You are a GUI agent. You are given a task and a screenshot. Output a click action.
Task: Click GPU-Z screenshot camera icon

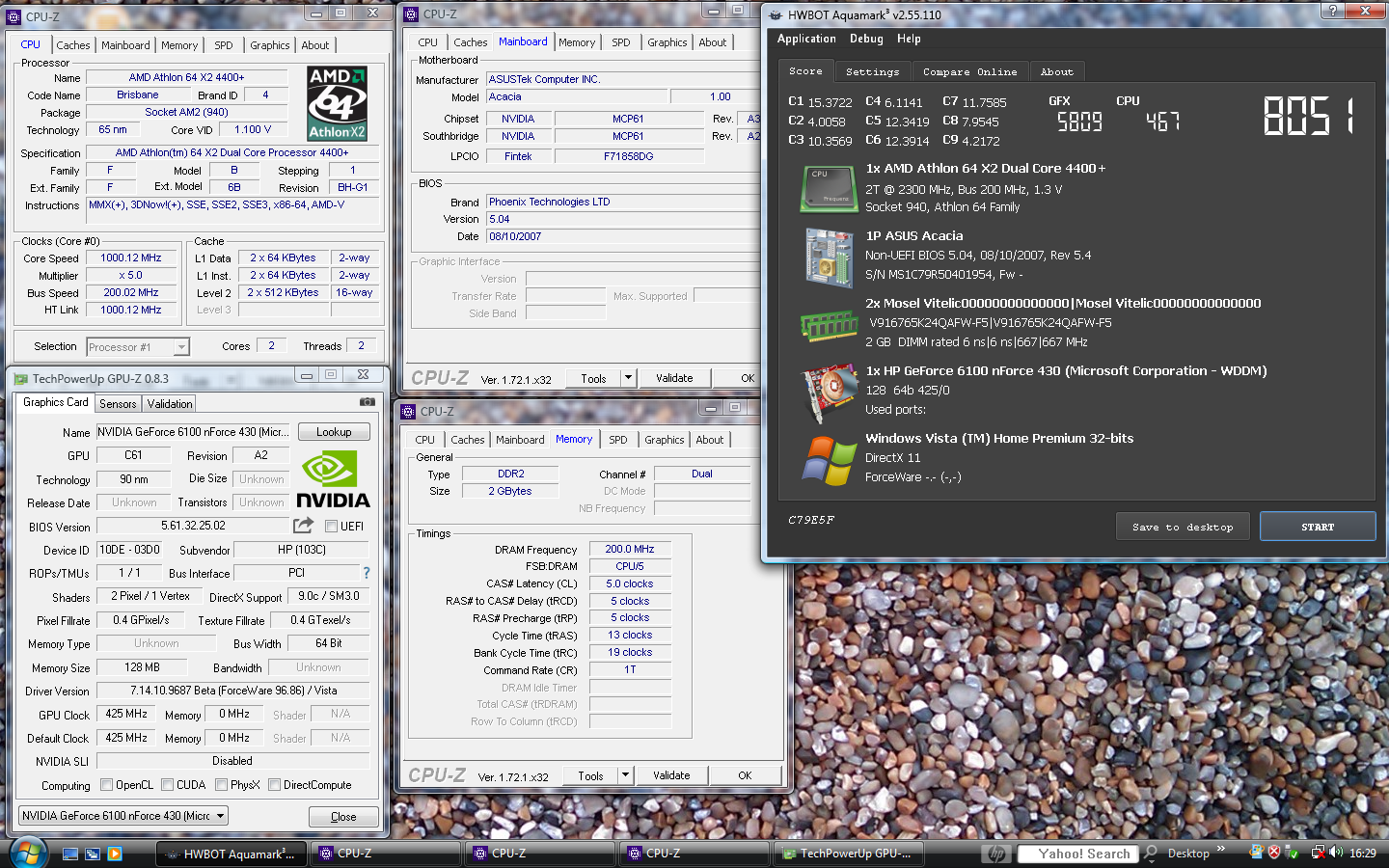[x=368, y=402]
